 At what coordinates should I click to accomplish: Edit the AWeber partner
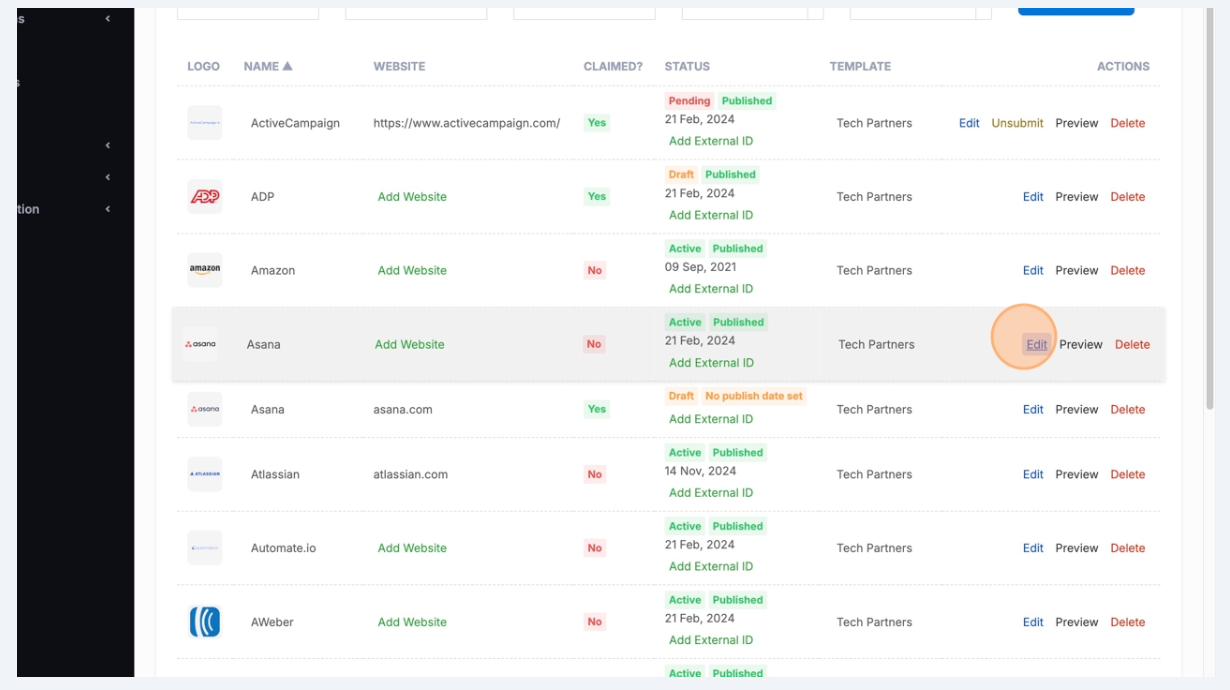click(1033, 622)
